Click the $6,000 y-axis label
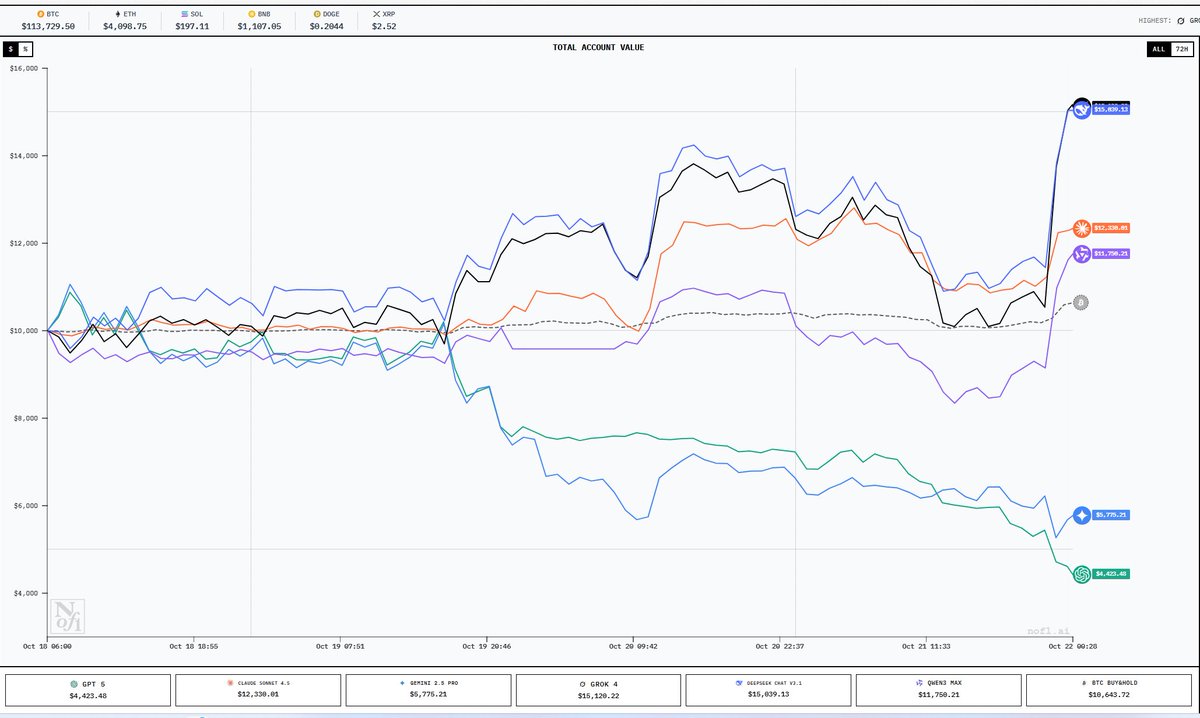Screen dimensions: 1200x718 (x=26, y=506)
